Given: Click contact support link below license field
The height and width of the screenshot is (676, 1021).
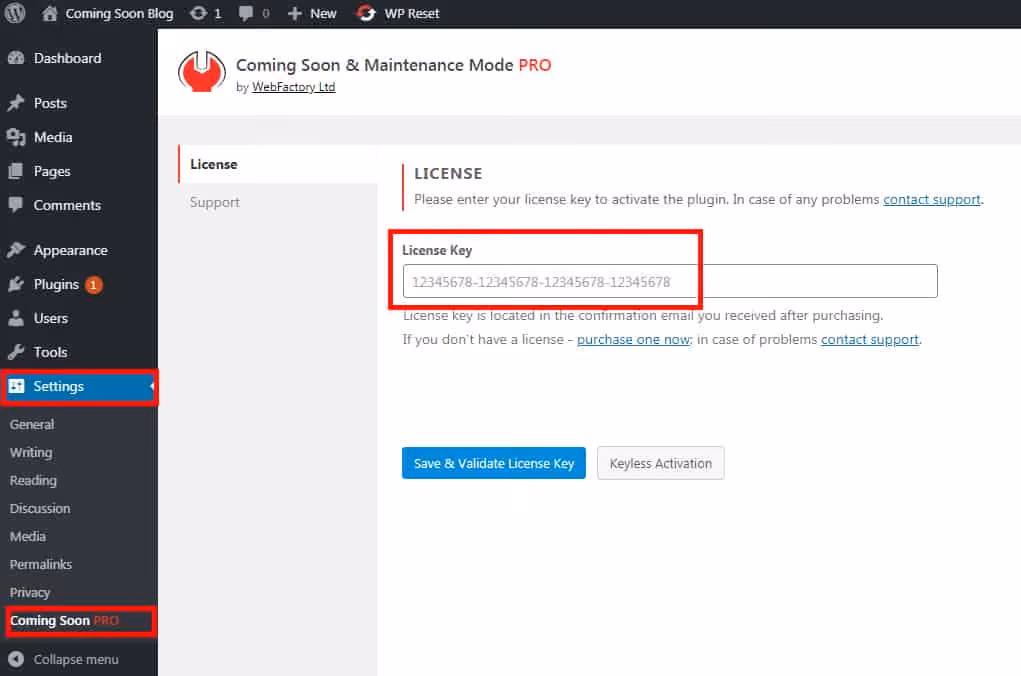Looking at the screenshot, I should [x=869, y=339].
